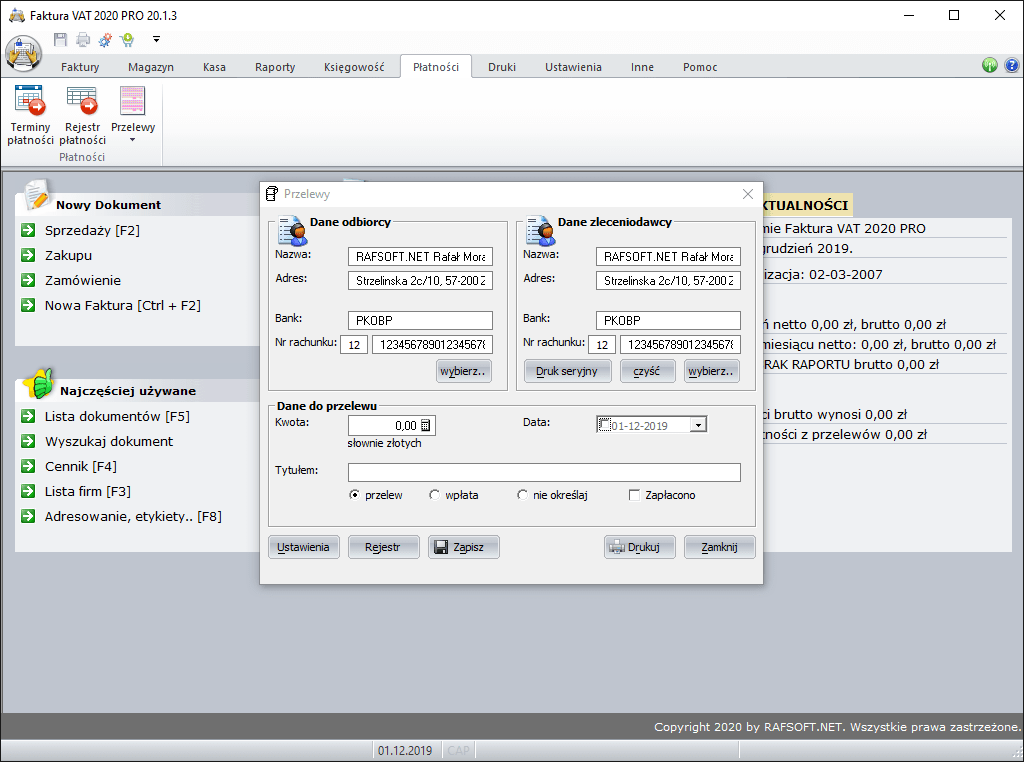
Task: Switch to the Księgowość tab
Action: (354, 67)
